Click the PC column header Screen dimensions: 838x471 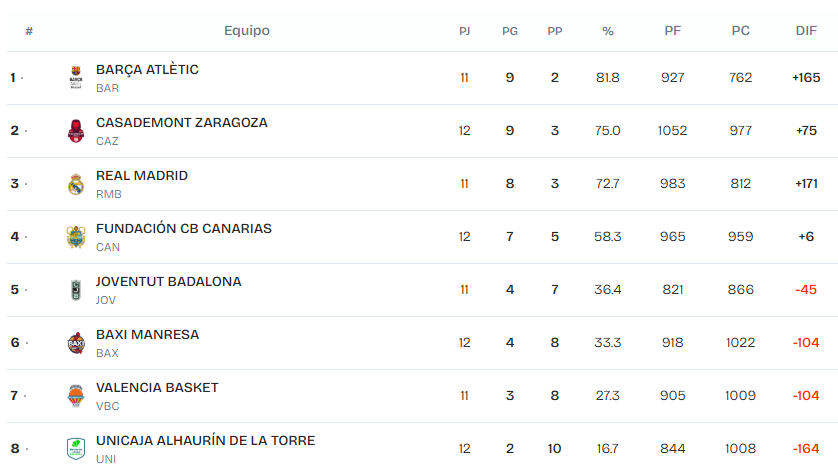click(x=741, y=31)
